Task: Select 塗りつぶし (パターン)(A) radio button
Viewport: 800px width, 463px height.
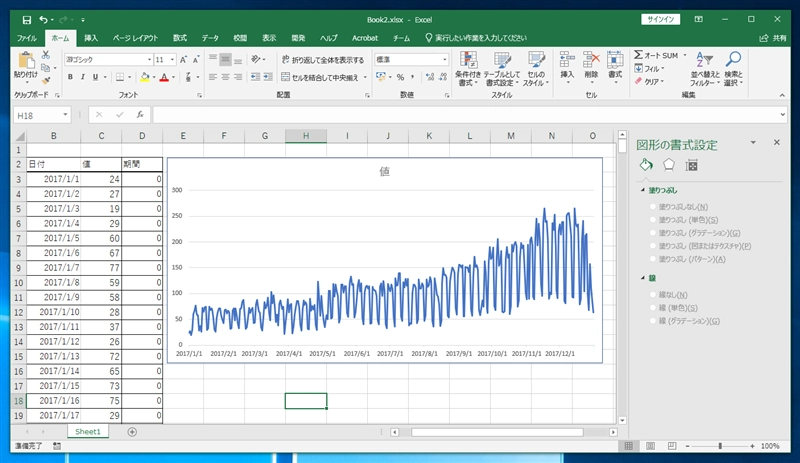Action: (653, 259)
